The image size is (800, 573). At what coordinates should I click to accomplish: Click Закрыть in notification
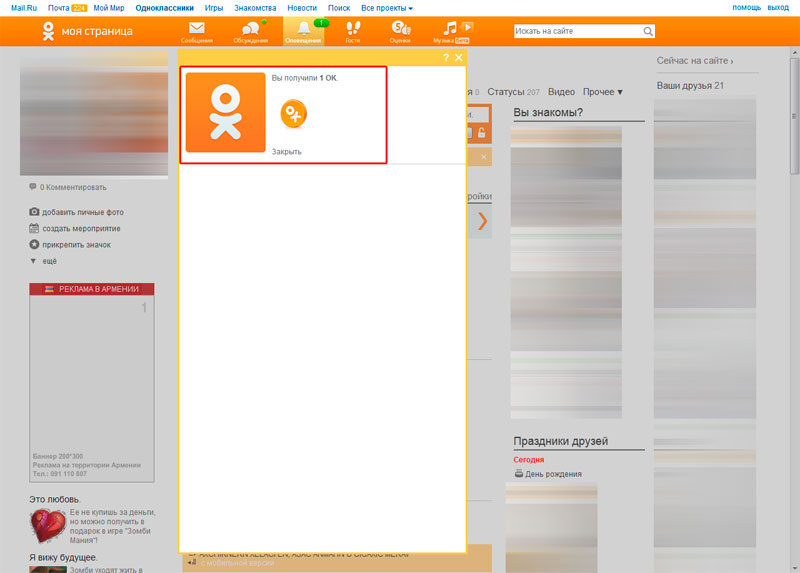pyautogui.click(x=286, y=152)
